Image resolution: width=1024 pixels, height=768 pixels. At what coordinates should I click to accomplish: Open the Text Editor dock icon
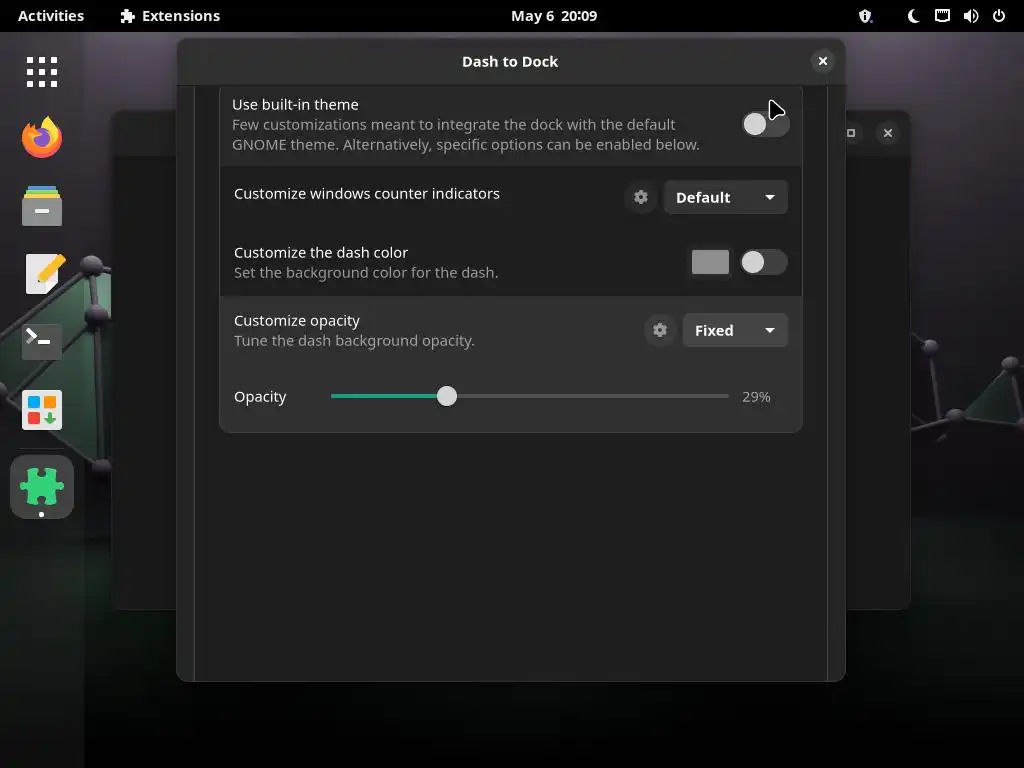pos(43,274)
